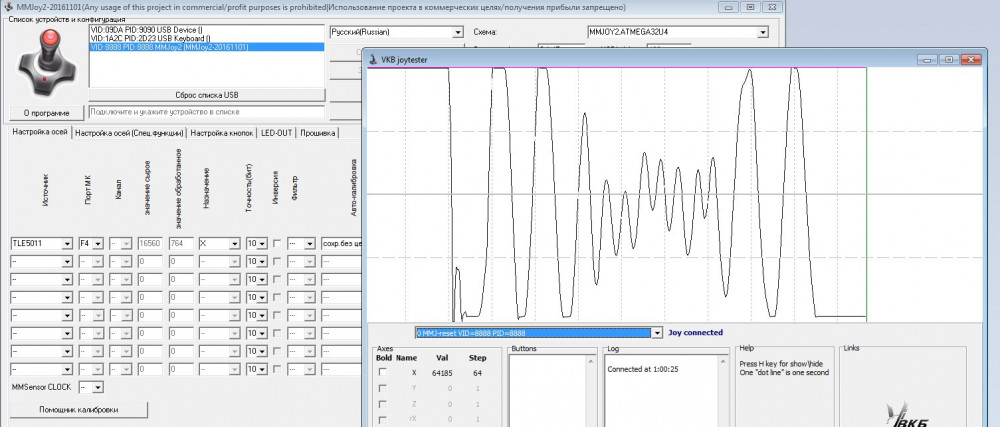Toggle Bold checkbox for X axis

pyautogui.click(x=381, y=372)
